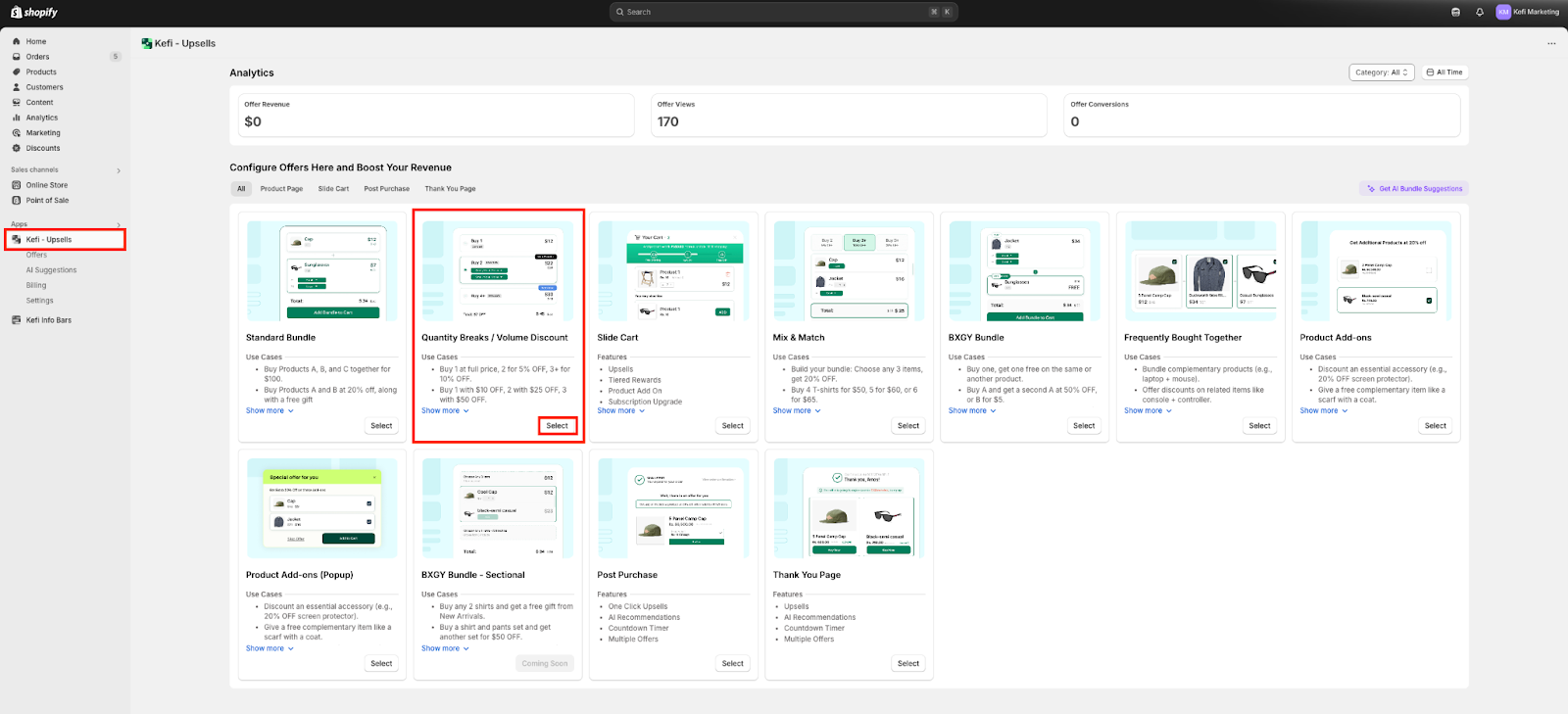Open the KM account avatar menu
Image resolution: width=1568 pixels, height=714 pixels.
coord(1503,12)
